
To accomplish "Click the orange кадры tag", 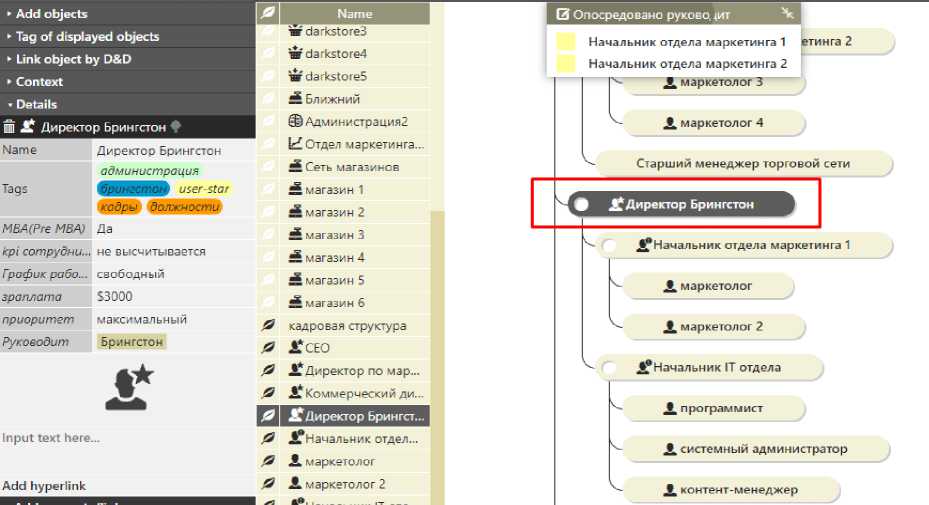I will (119, 206).
